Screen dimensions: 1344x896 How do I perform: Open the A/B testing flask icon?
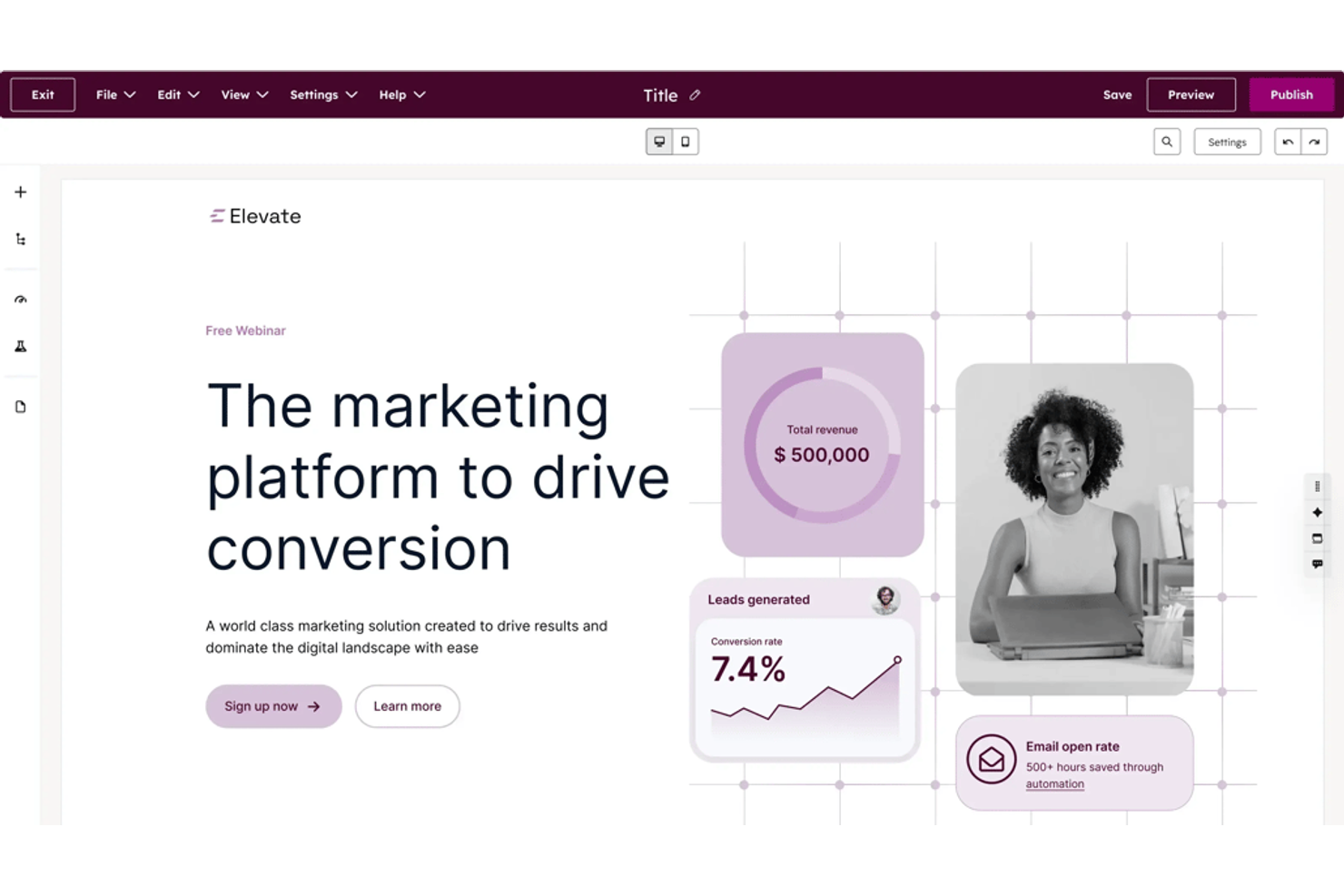[x=20, y=346]
